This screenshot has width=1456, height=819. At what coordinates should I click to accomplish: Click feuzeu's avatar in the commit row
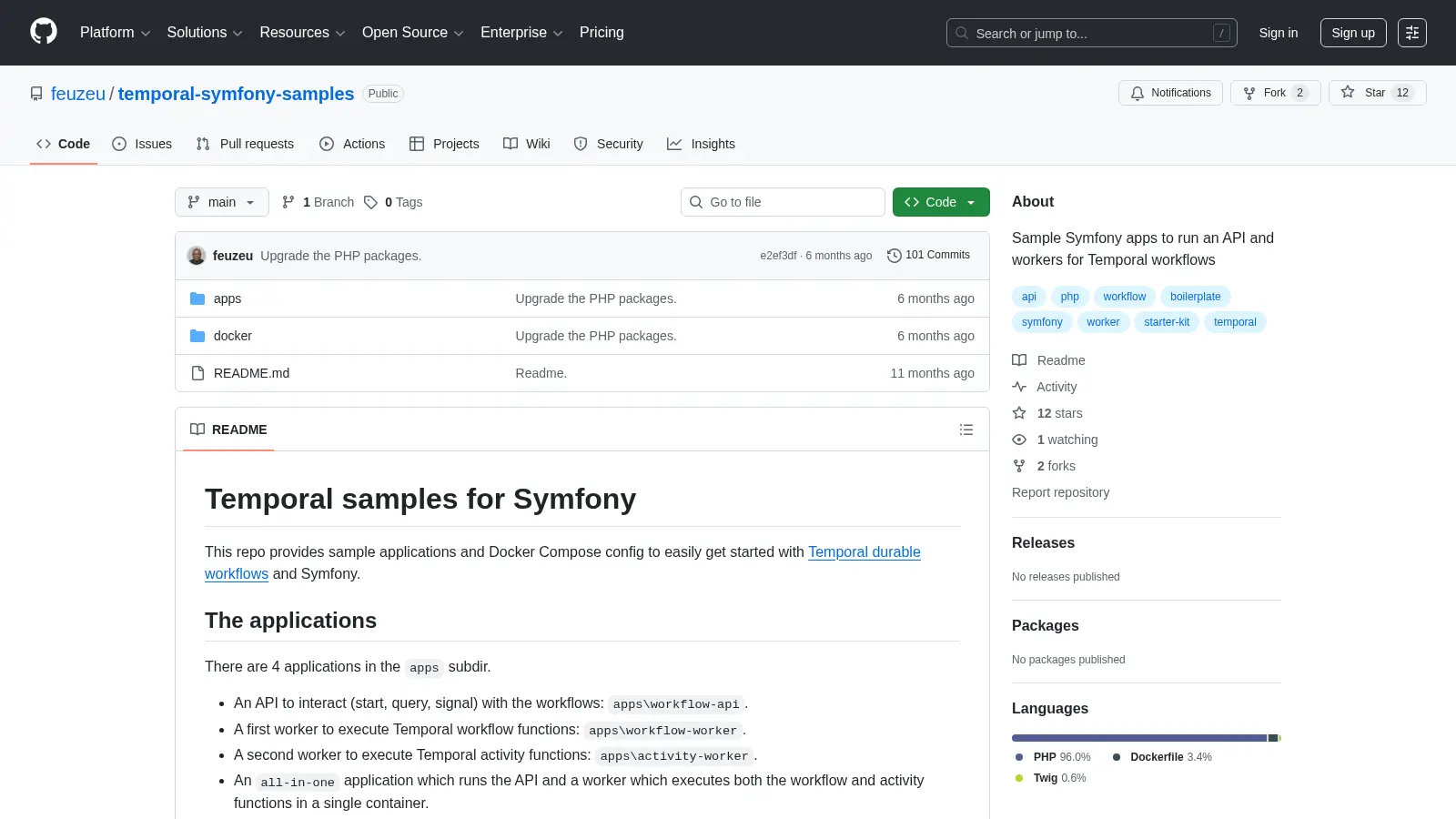(x=197, y=256)
